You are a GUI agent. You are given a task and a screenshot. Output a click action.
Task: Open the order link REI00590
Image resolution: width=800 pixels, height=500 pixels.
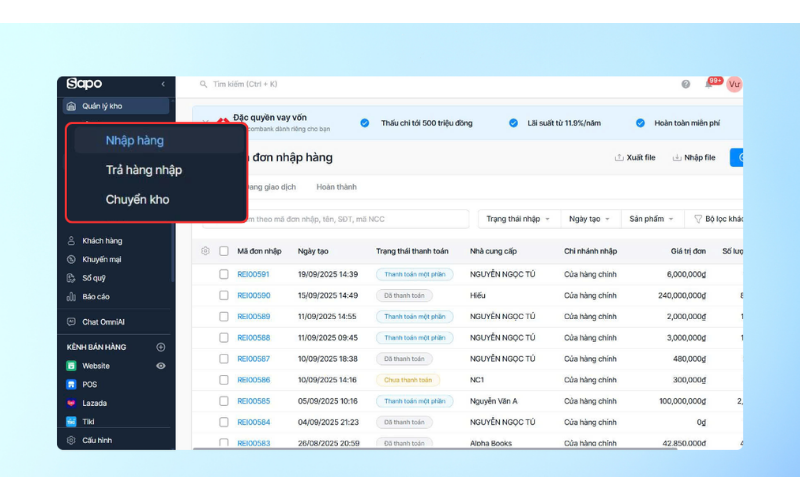253,295
